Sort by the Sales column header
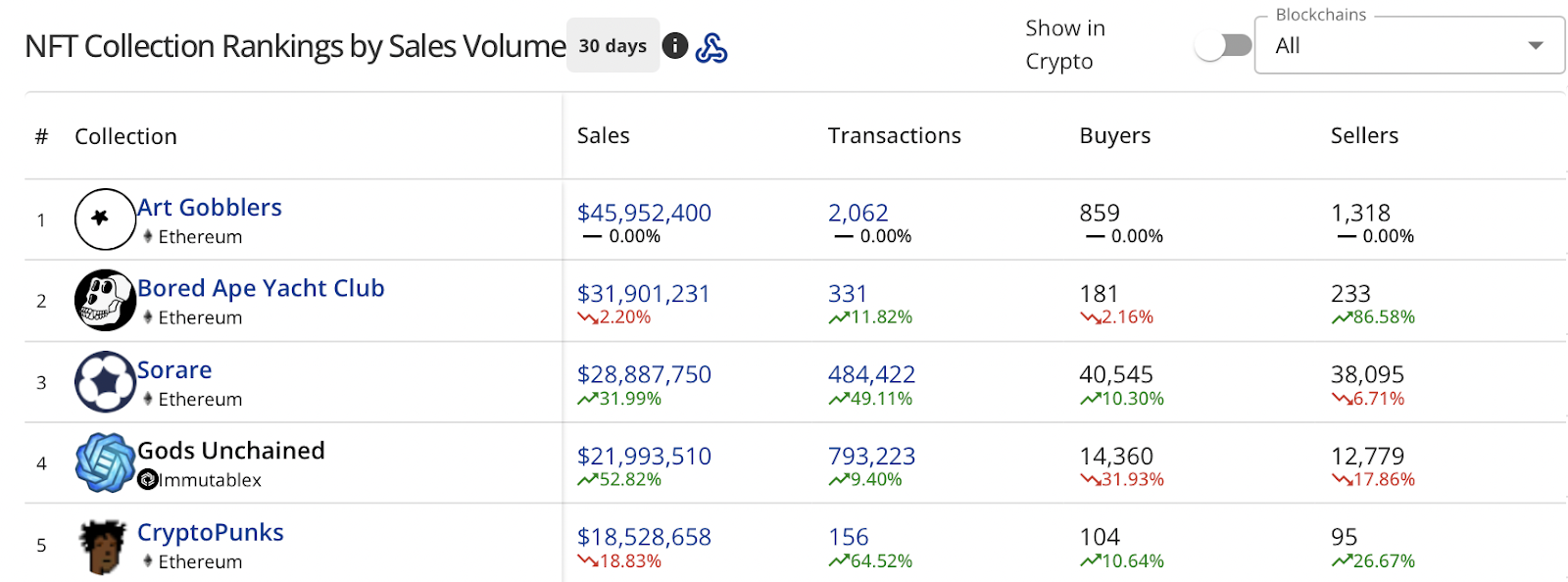Viewport: 1568px width, 582px height. 604,136
